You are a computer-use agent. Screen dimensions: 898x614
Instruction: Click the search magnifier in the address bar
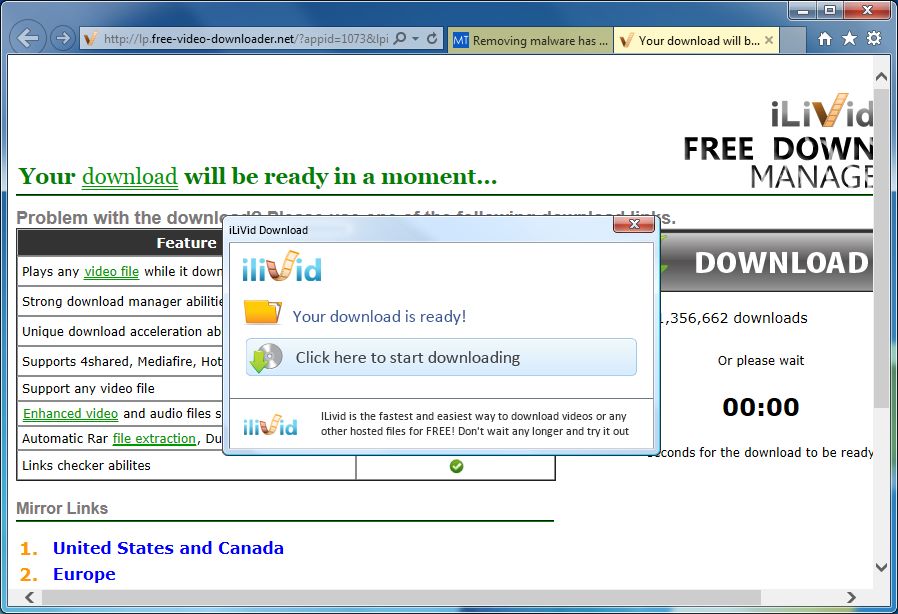pyautogui.click(x=400, y=38)
